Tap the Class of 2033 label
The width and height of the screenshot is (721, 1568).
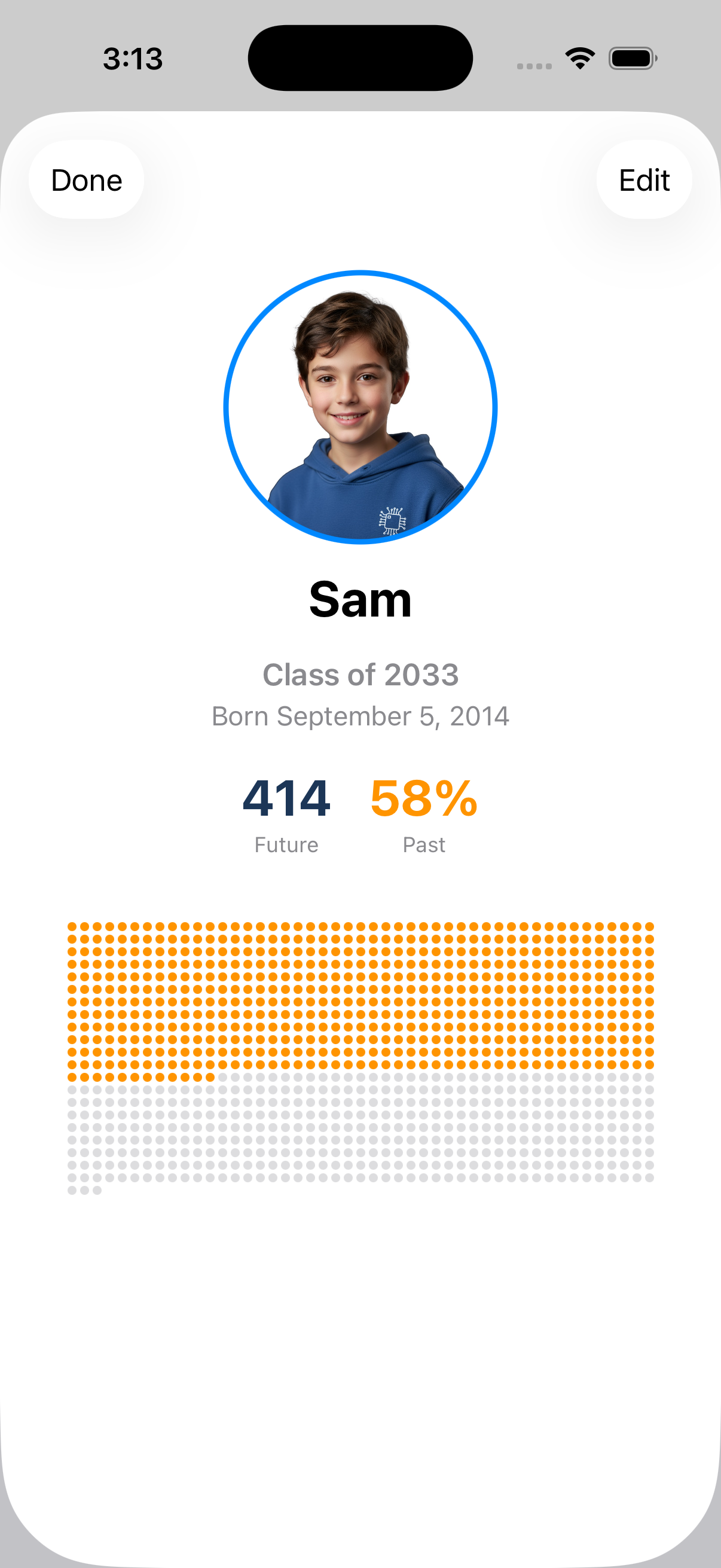[x=360, y=675]
